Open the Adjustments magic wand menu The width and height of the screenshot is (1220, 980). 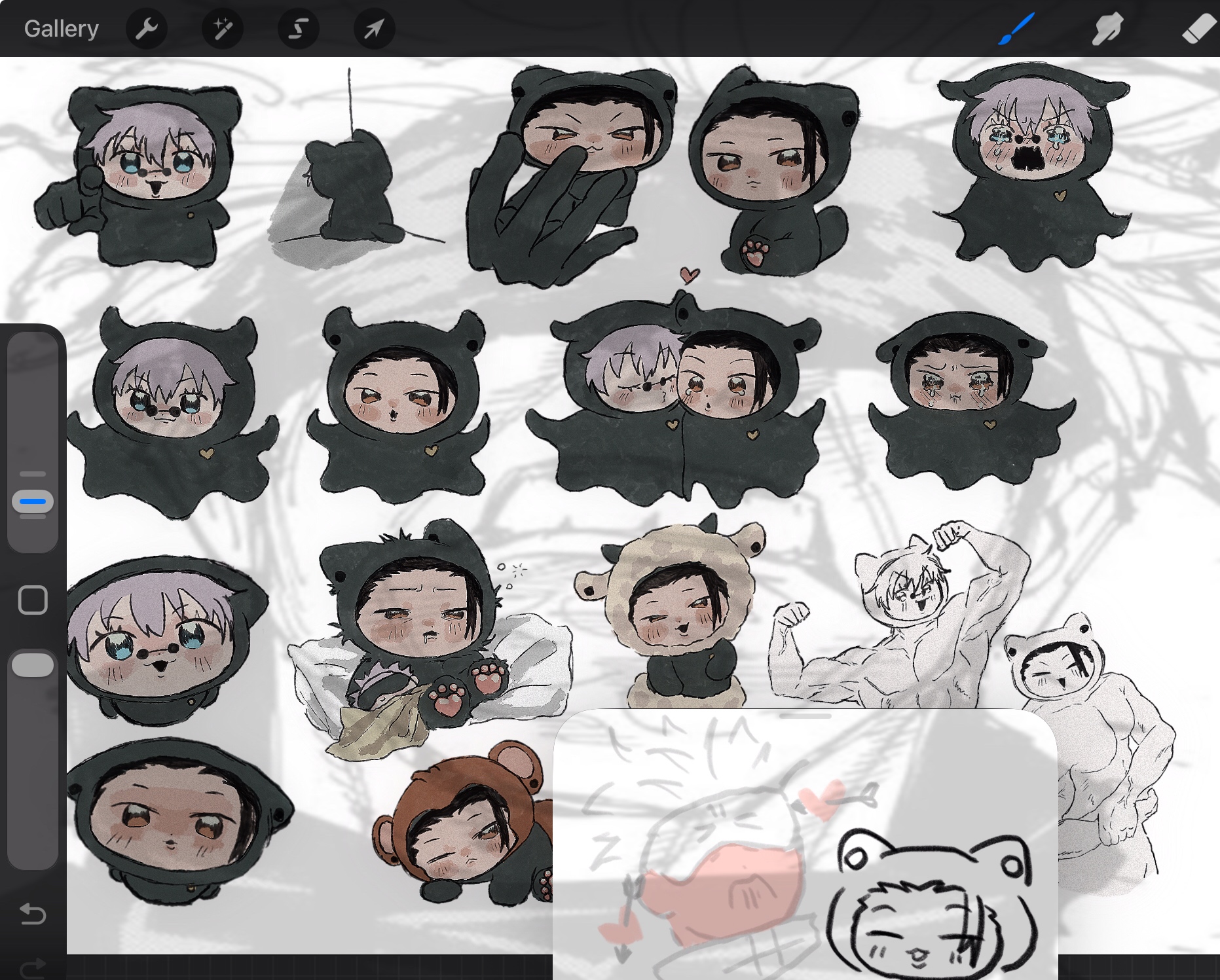222,29
